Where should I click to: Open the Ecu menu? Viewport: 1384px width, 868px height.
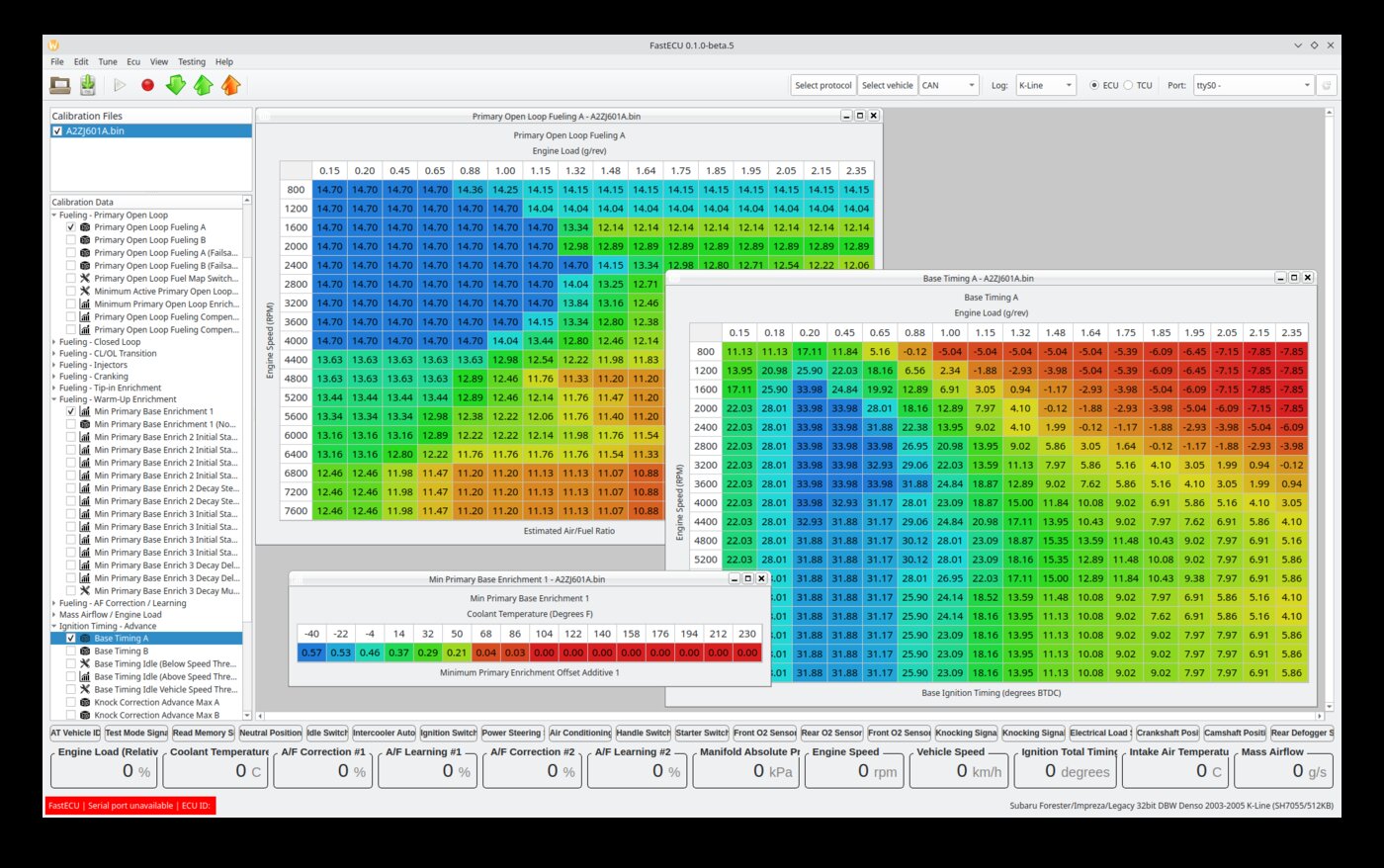pos(133,61)
